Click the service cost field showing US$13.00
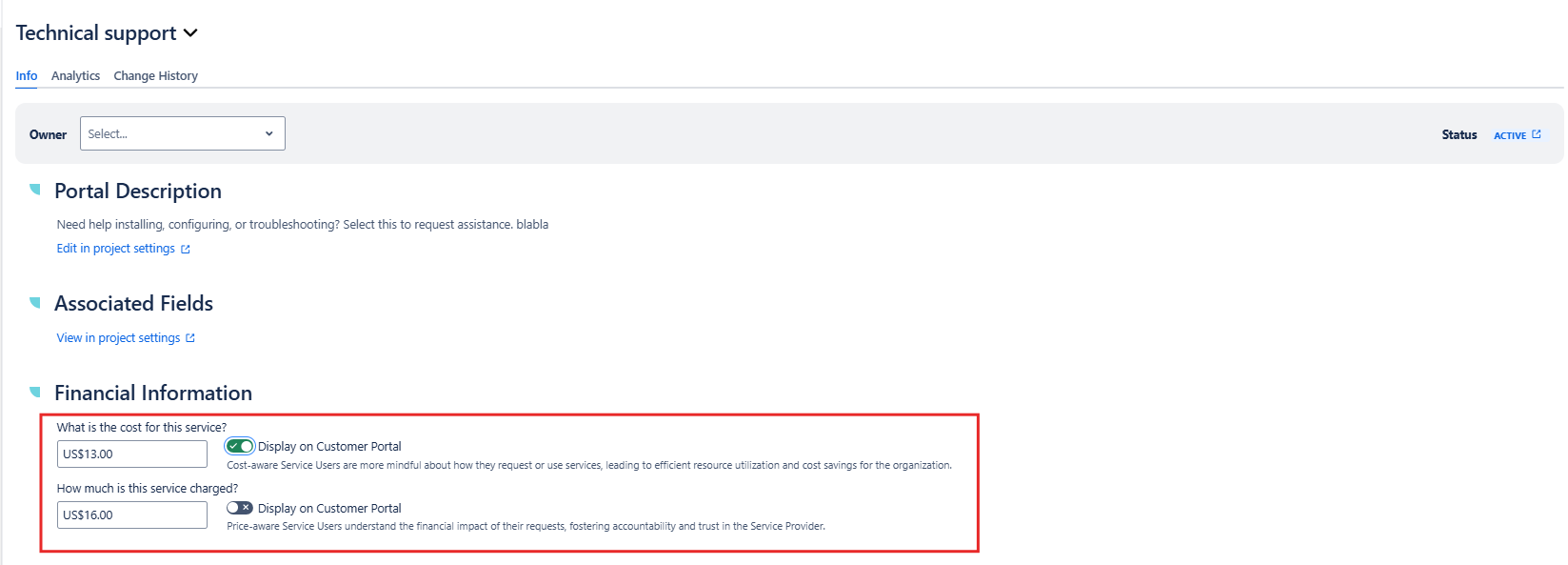Viewport: 1568px width, 565px height. [131, 454]
